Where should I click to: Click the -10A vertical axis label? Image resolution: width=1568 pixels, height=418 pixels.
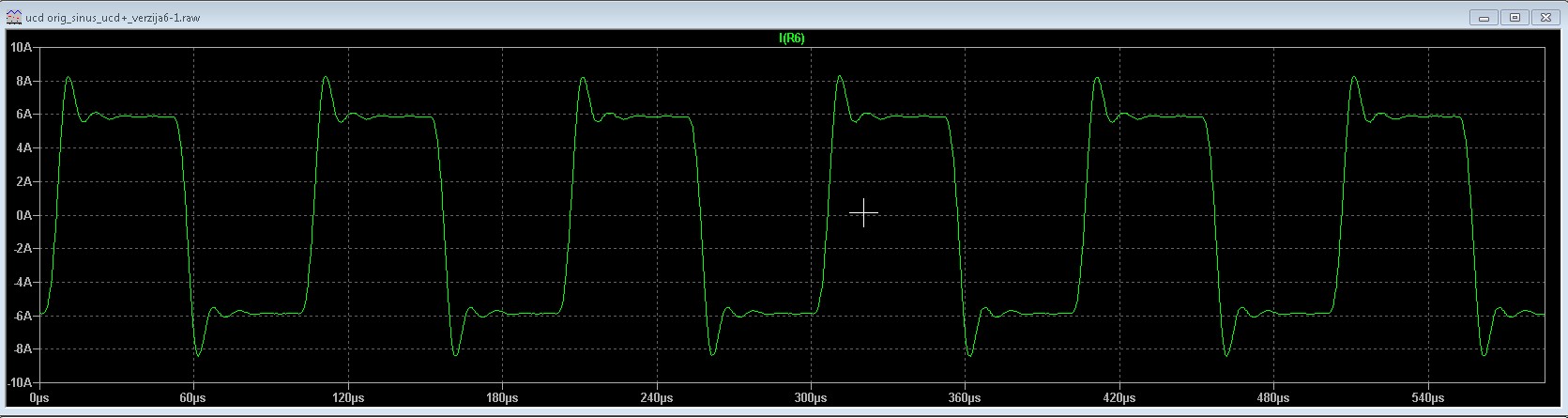pos(21,383)
